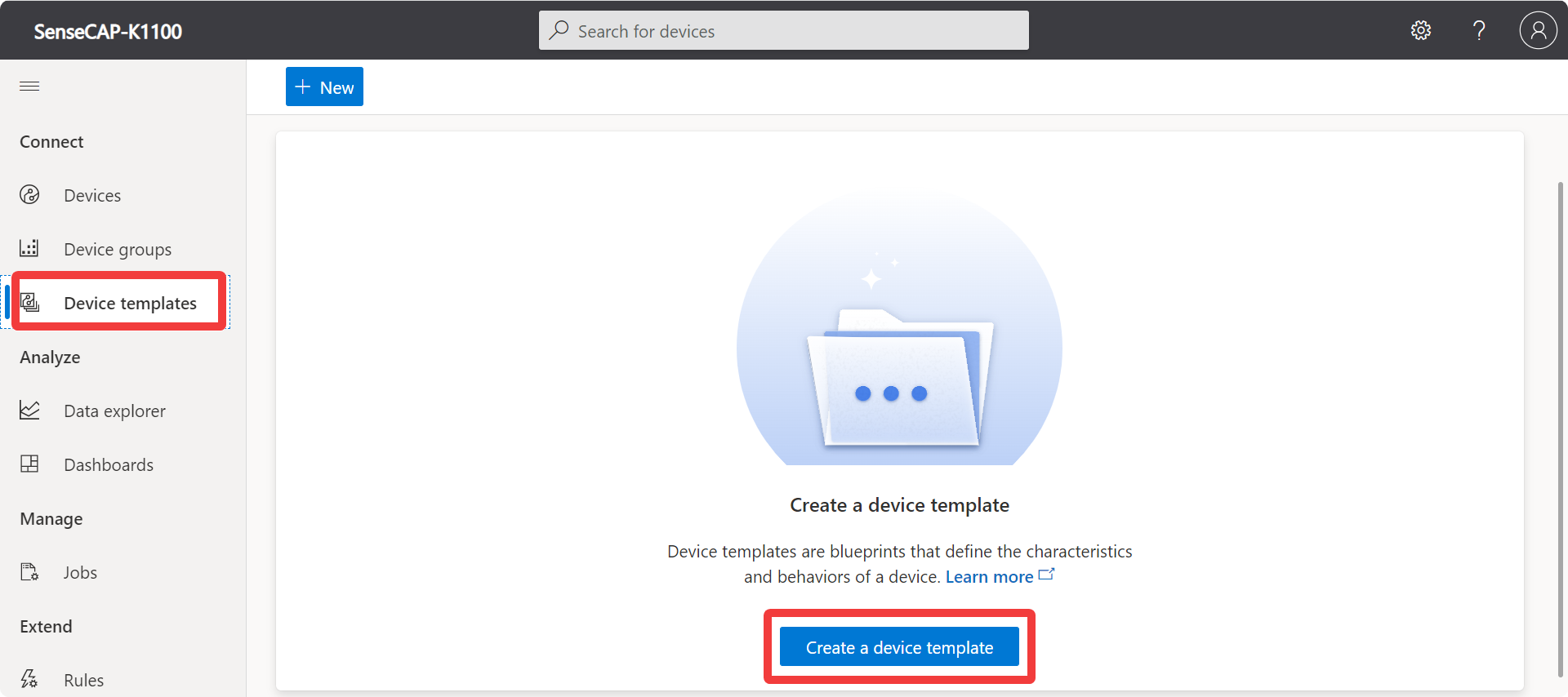
Task: Navigate to Dashboards
Action: coord(109,465)
